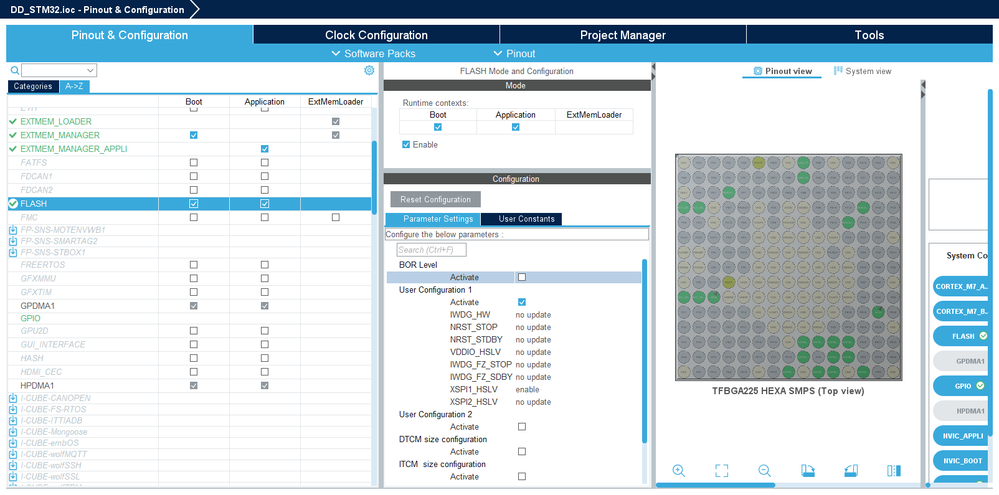Screen dimensions: 999x495
Task: Toggle Boot checkbox for EXTMEM_MANAGER row
Action: pyautogui.click(x=194, y=135)
